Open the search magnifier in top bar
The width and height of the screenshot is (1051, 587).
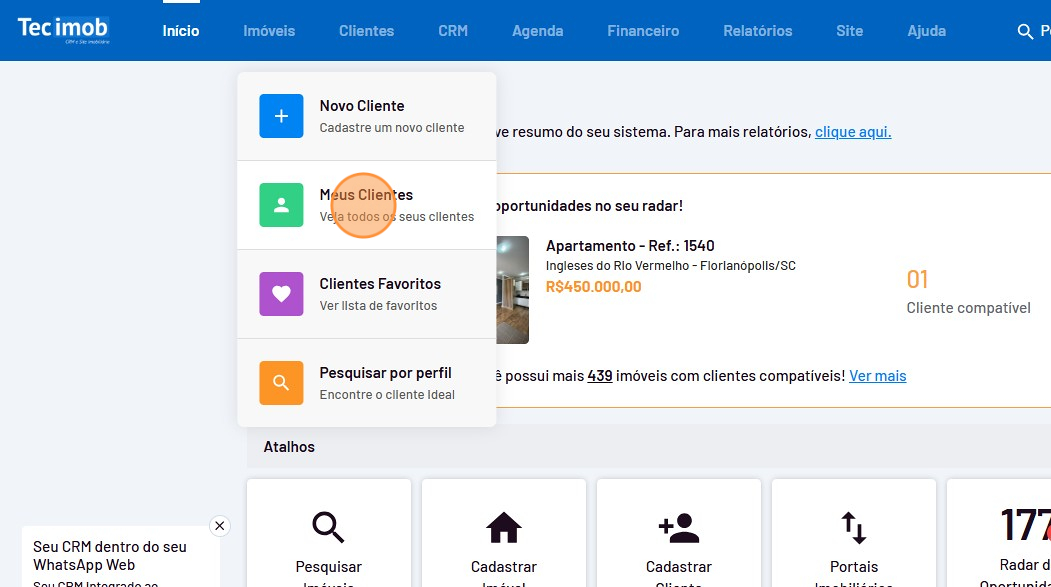[x=1024, y=32]
